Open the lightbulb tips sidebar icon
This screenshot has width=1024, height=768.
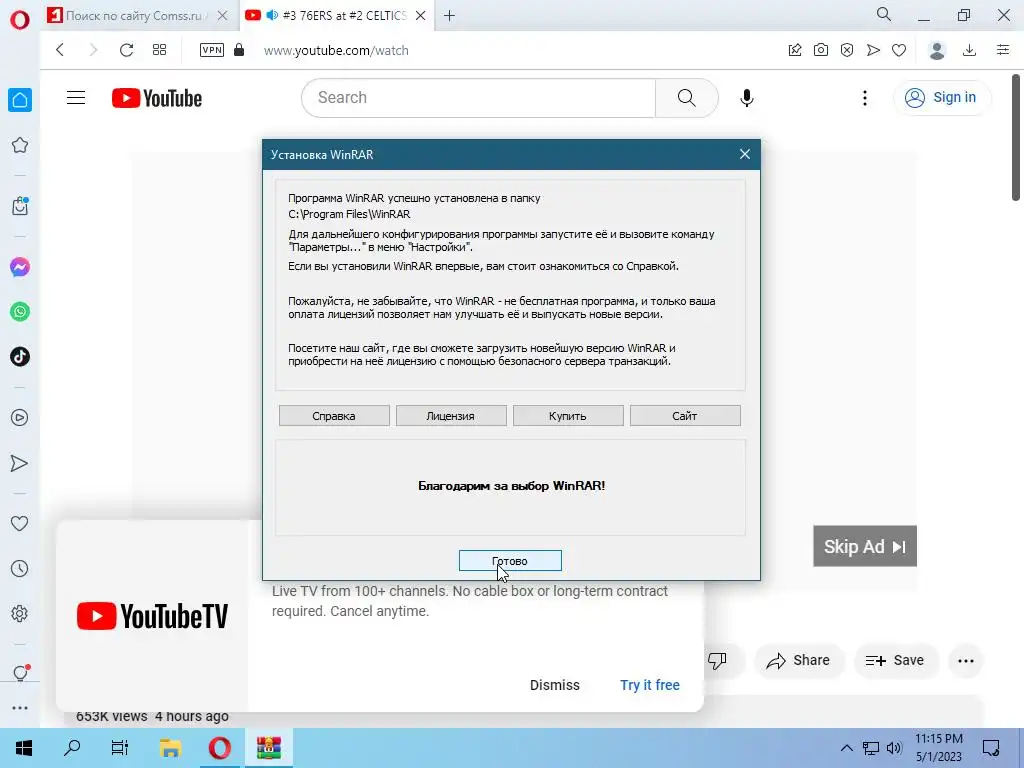(20, 673)
